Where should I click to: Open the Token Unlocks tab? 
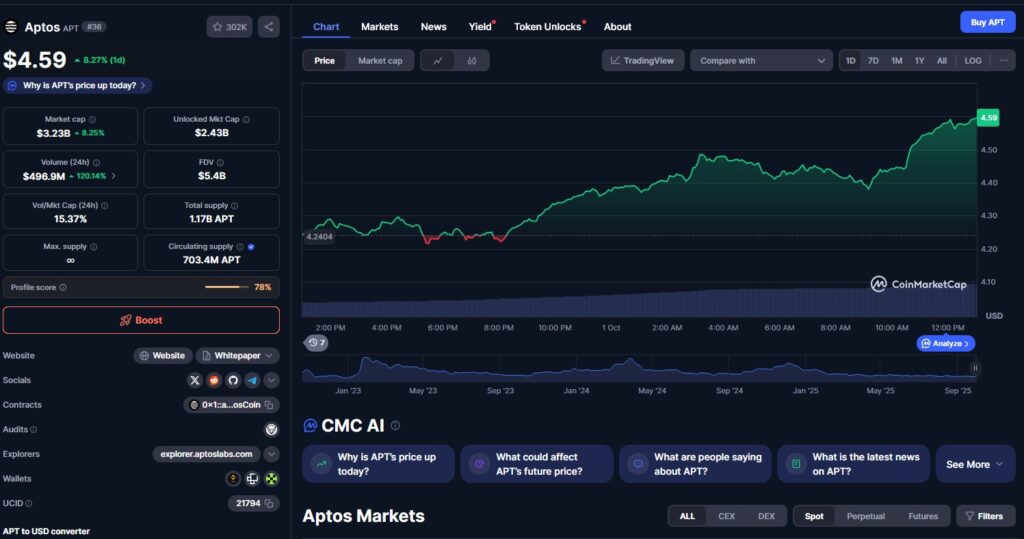547,27
